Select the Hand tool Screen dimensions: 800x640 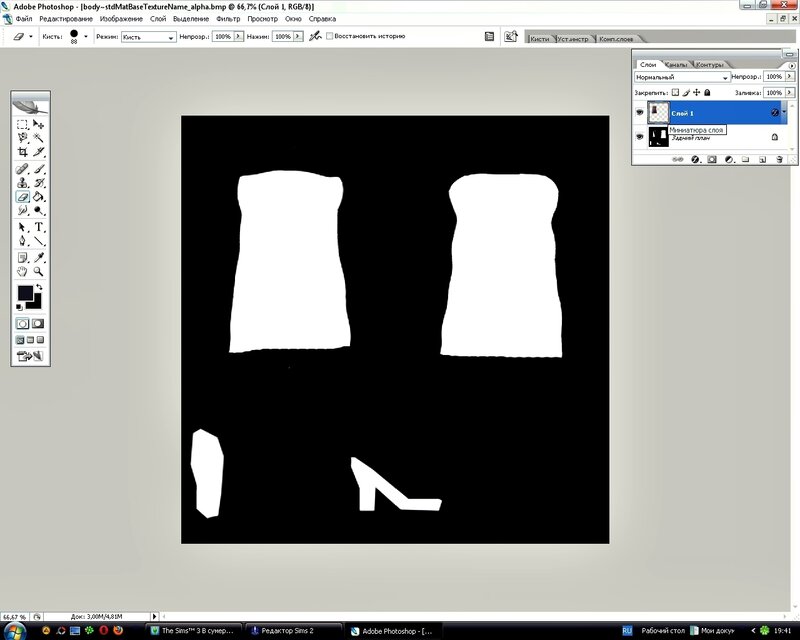pyautogui.click(x=22, y=271)
